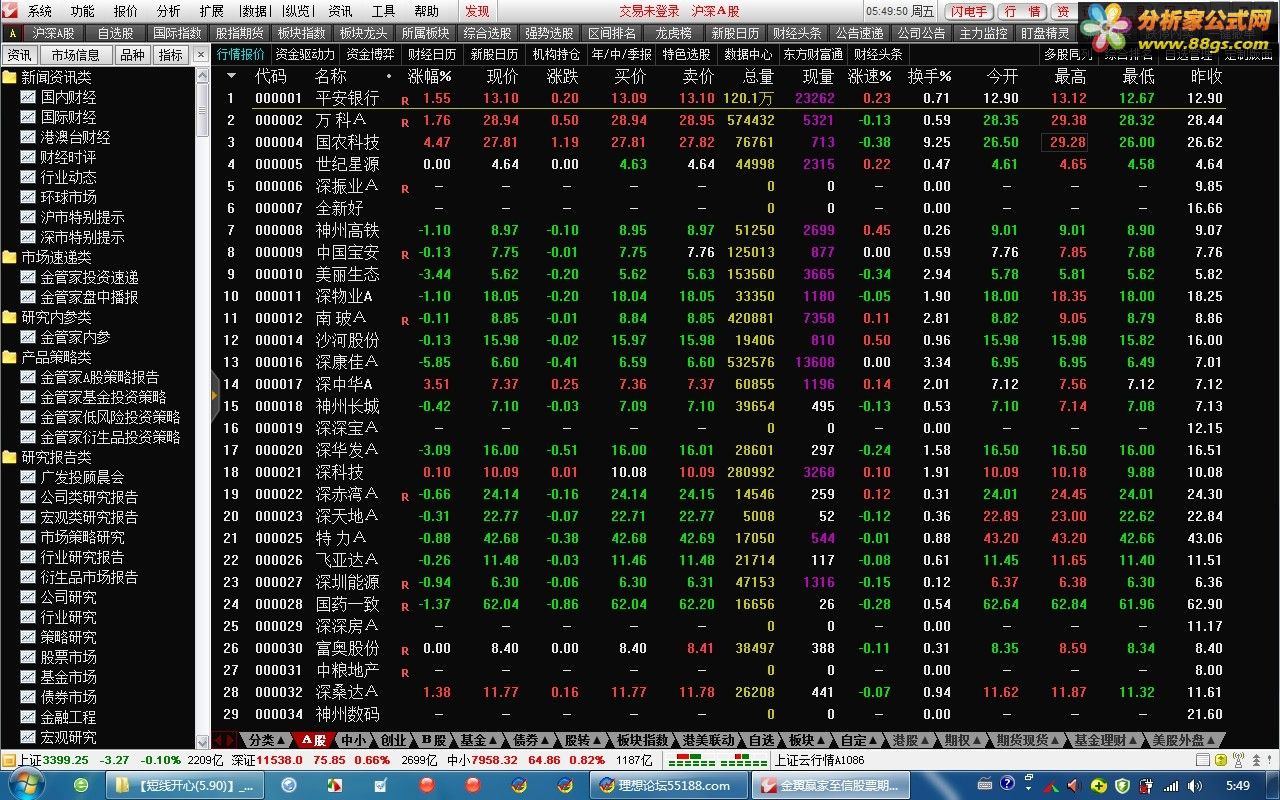The image size is (1280, 800).
Task: Click the folder icon of 研究报告类
Action: coord(10,457)
